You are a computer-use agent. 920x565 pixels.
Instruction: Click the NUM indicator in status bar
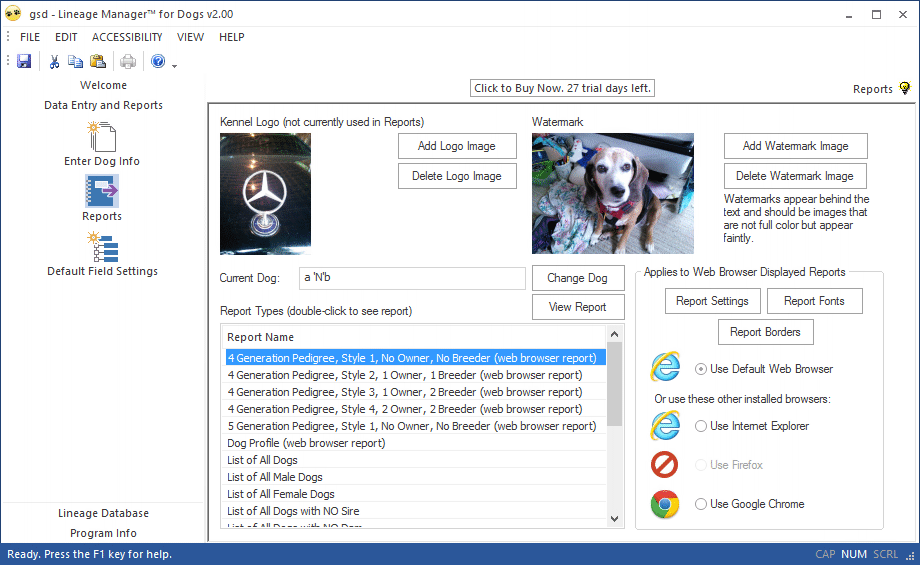[854, 554]
